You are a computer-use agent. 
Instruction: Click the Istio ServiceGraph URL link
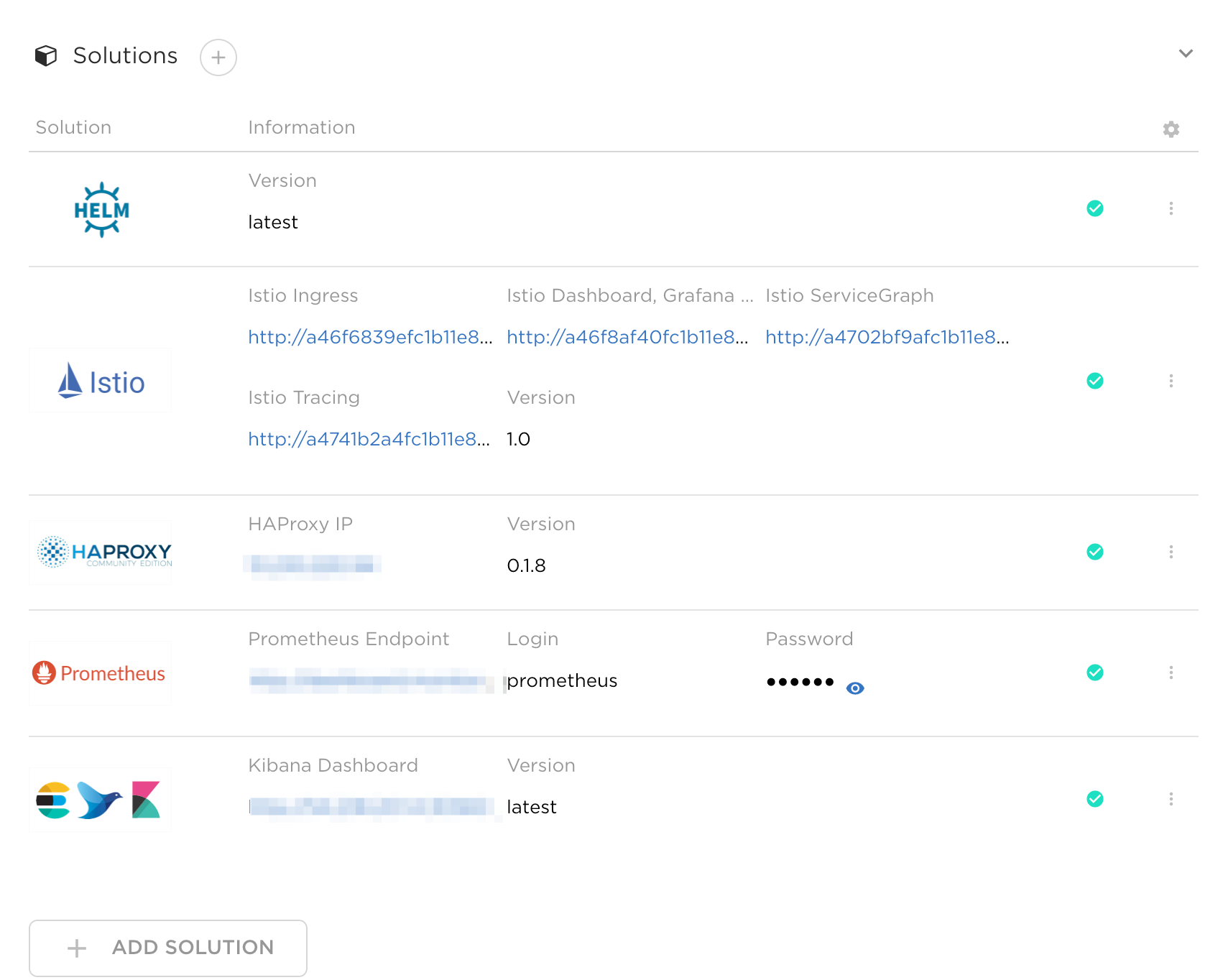coord(887,338)
